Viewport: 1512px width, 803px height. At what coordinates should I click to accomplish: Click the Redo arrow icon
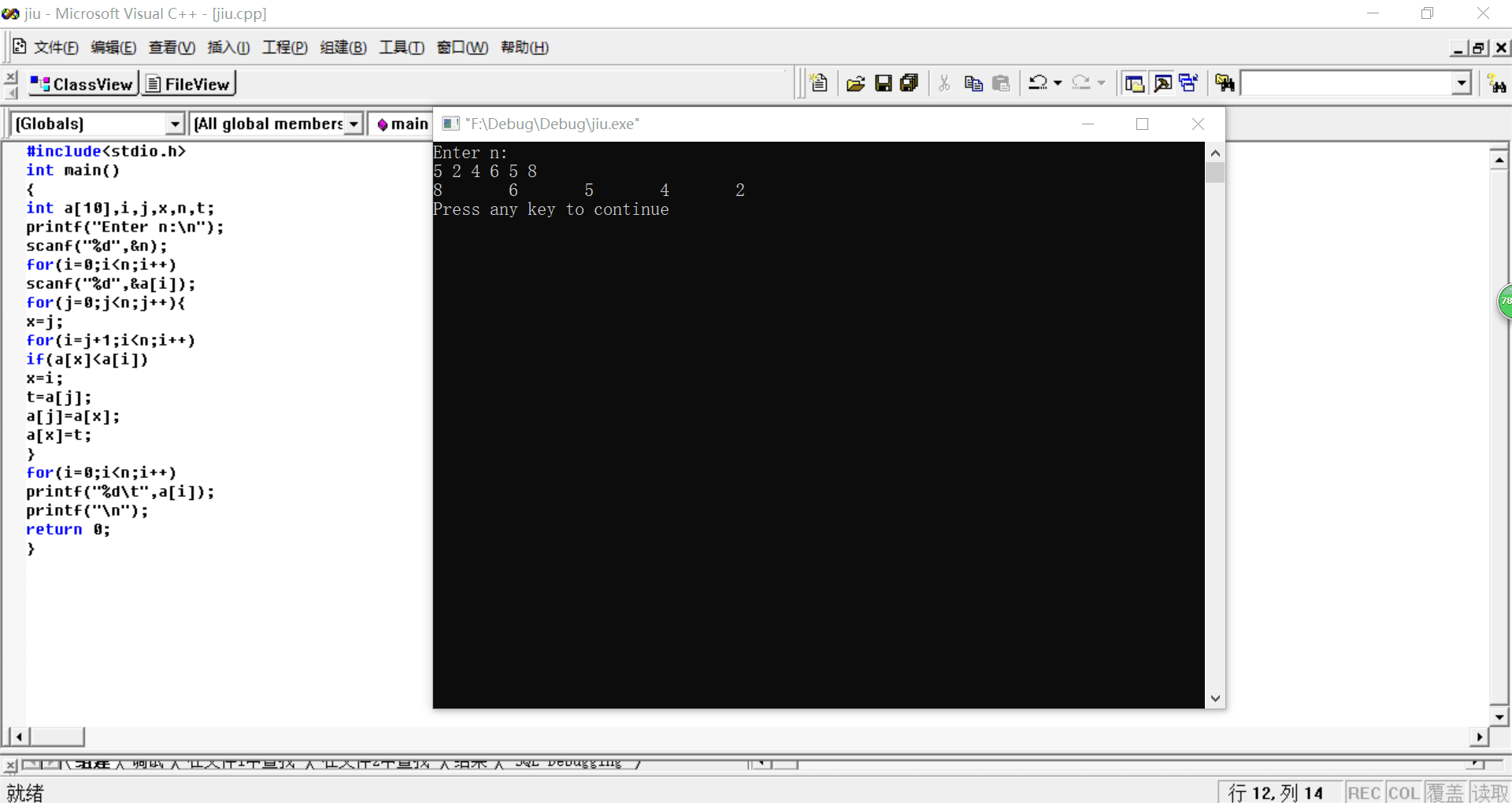pyautogui.click(x=1082, y=83)
